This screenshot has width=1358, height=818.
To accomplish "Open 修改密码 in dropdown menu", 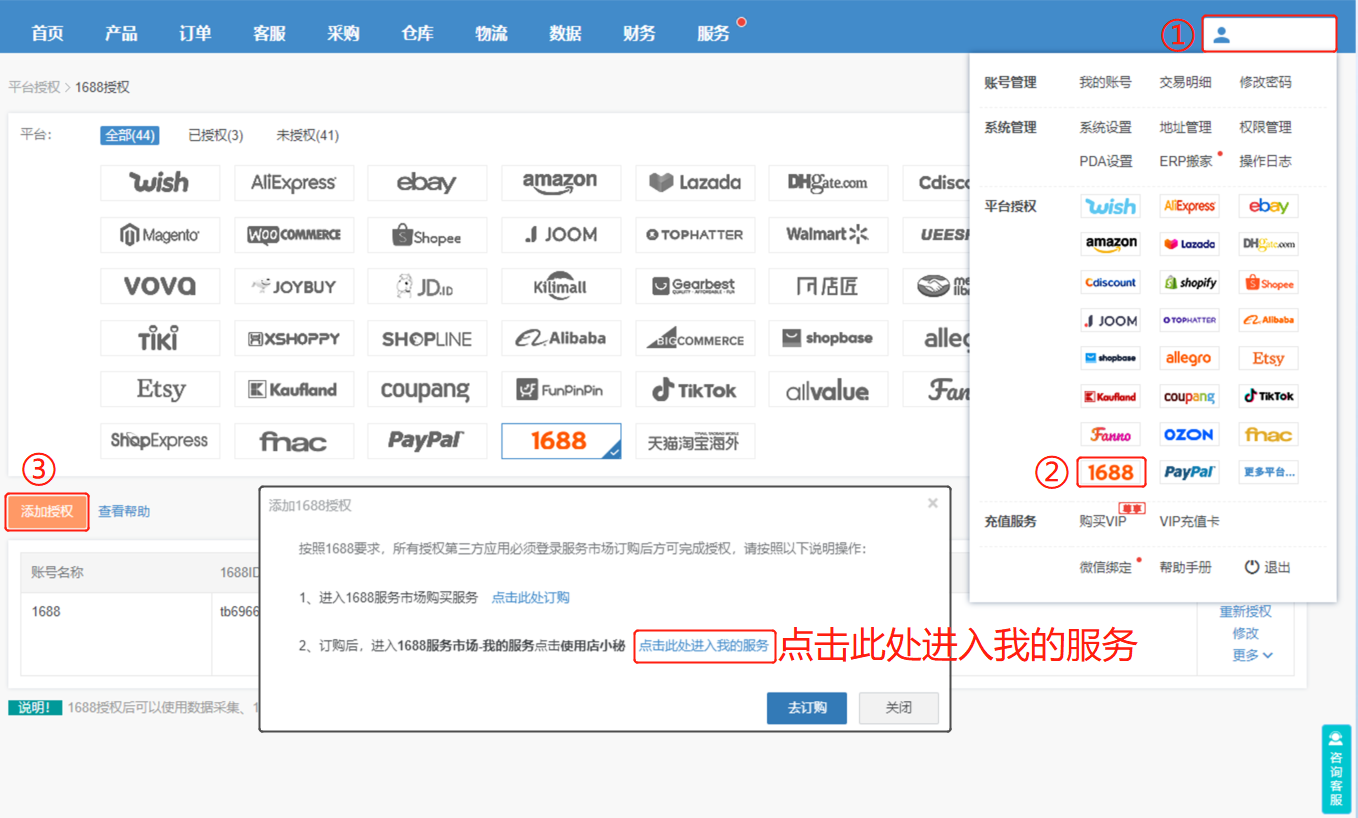I will point(1265,83).
